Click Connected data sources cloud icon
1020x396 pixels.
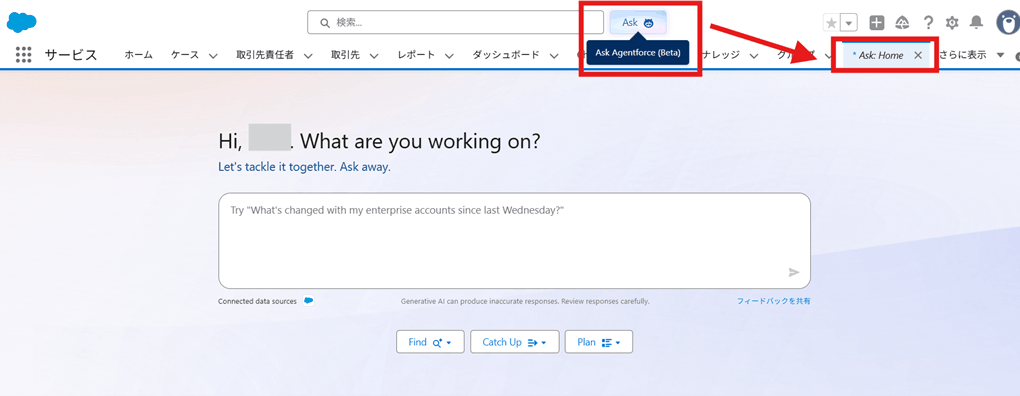[x=308, y=301]
